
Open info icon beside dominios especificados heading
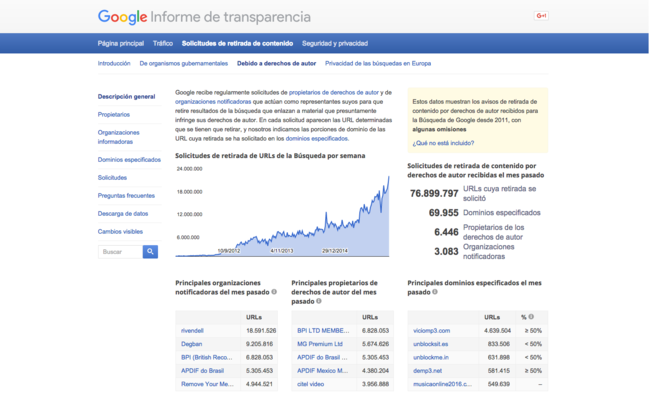click(435, 292)
